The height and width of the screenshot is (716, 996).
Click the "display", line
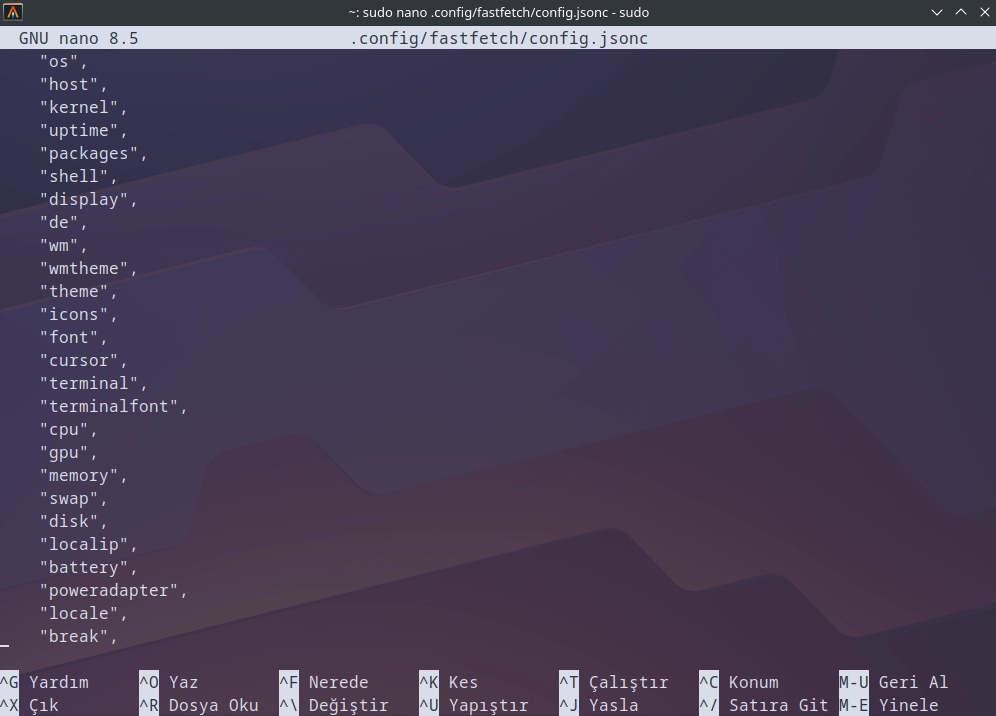[89, 199]
